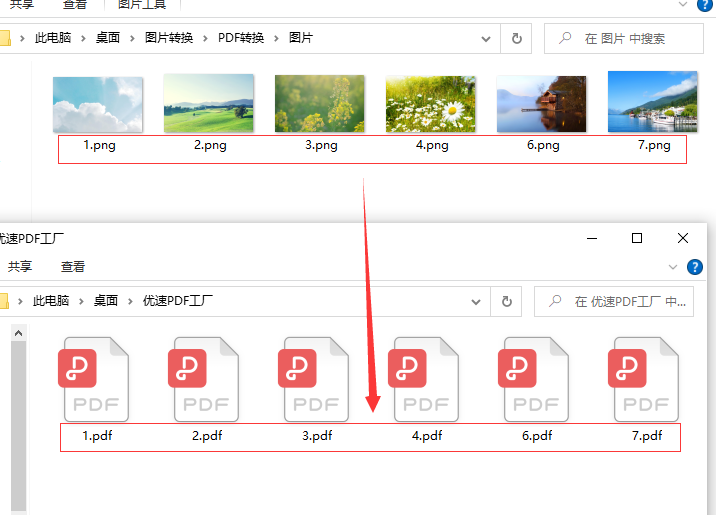Go to 此电脑 in 图片 window breadcrumb
716x515 pixels.
click(x=53, y=38)
